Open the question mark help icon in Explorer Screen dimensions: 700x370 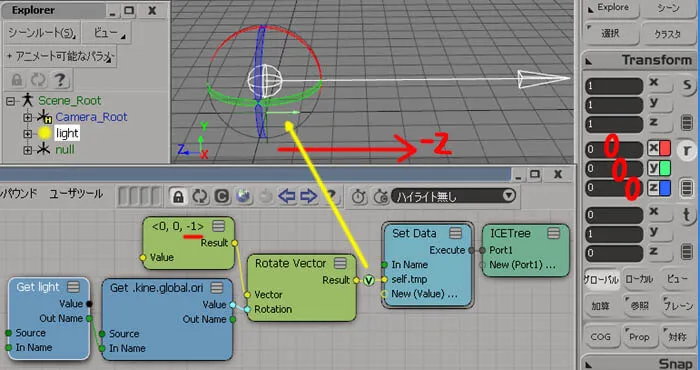click(60, 80)
